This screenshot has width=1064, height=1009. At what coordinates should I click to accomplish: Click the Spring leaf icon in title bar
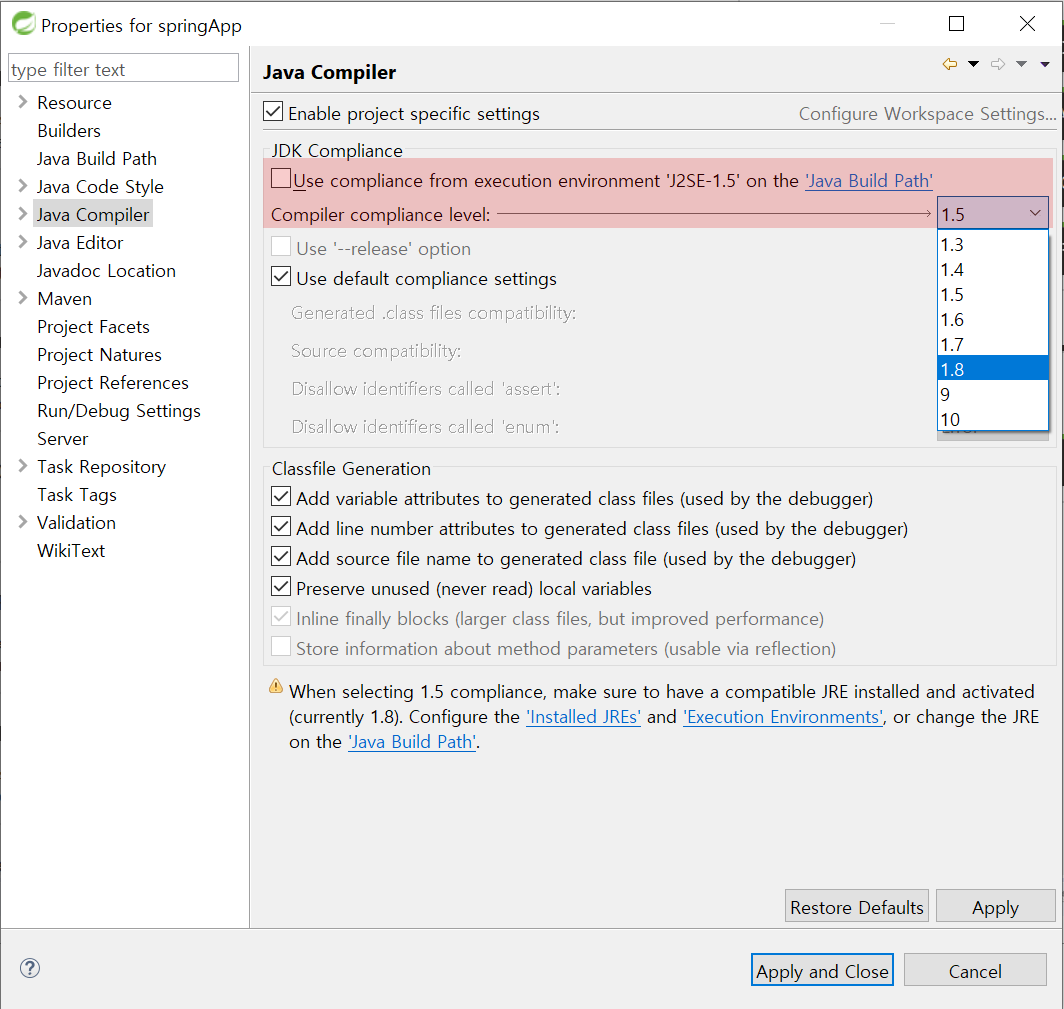[x=23, y=24]
